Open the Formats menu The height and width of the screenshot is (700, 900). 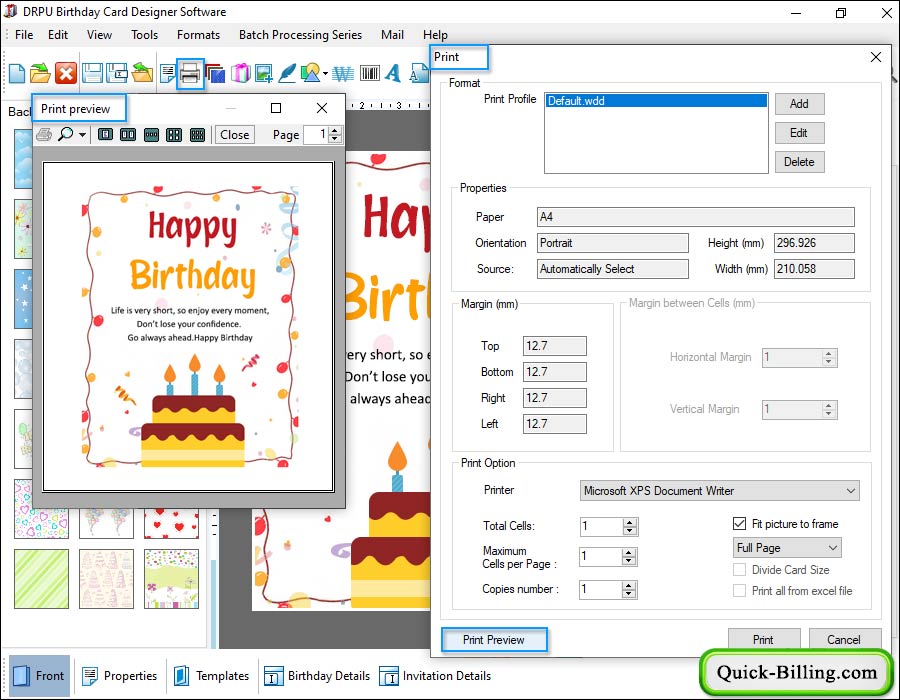pos(198,34)
